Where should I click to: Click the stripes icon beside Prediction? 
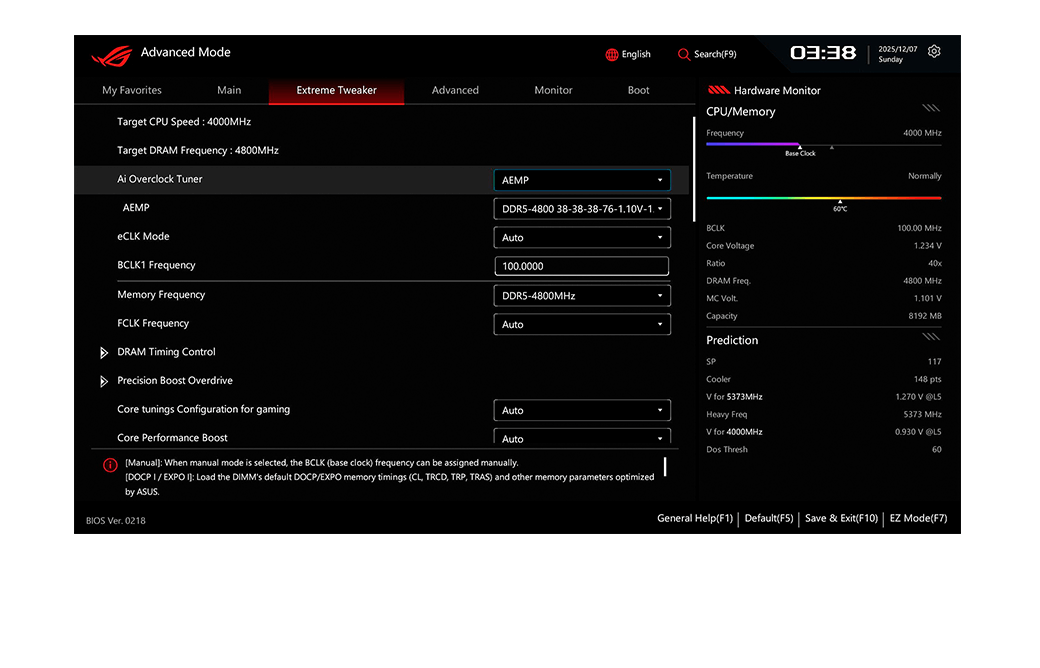click(931, 338)
